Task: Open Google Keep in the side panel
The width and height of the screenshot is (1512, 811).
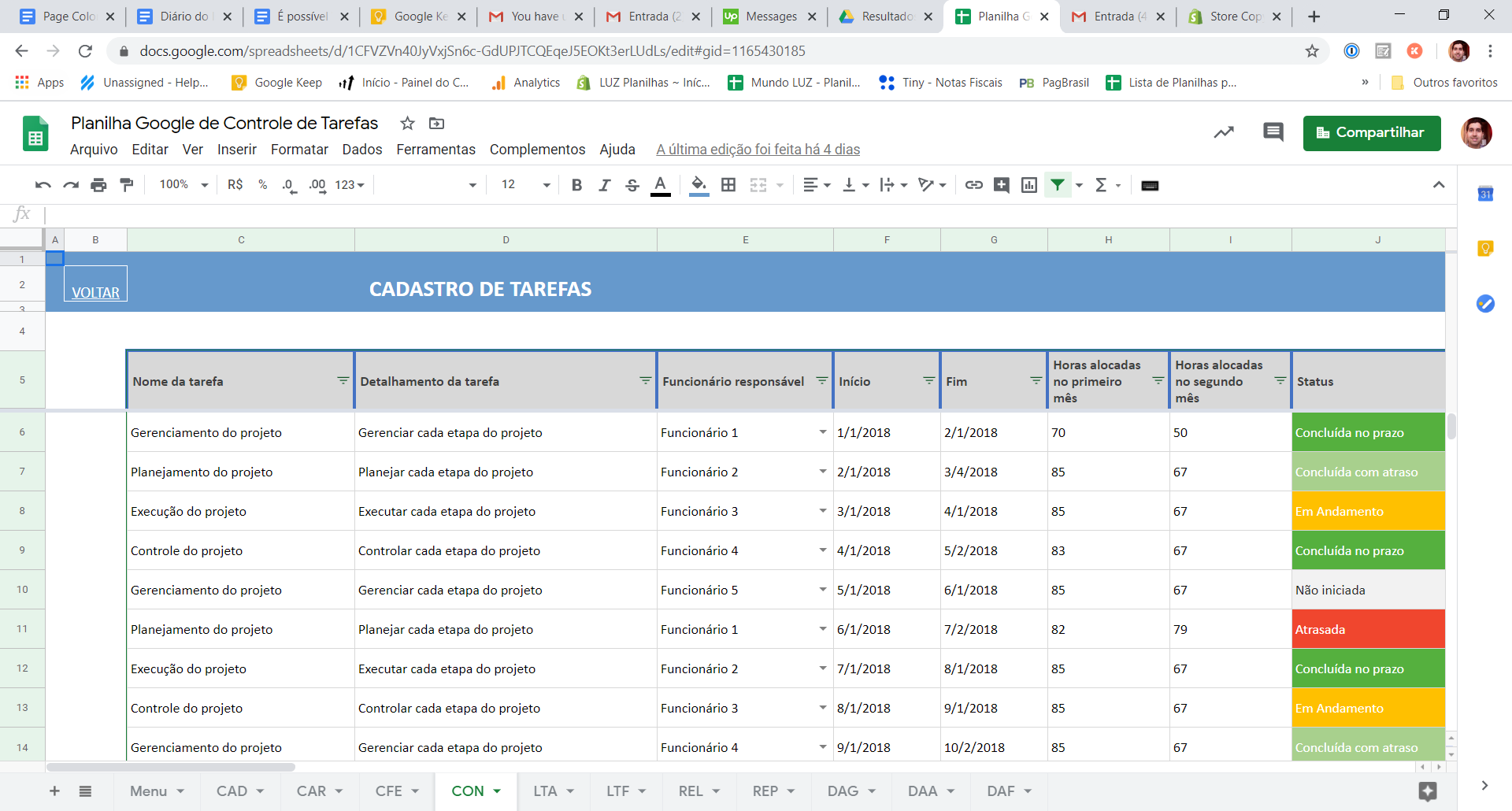Action: pos(1485,248)
